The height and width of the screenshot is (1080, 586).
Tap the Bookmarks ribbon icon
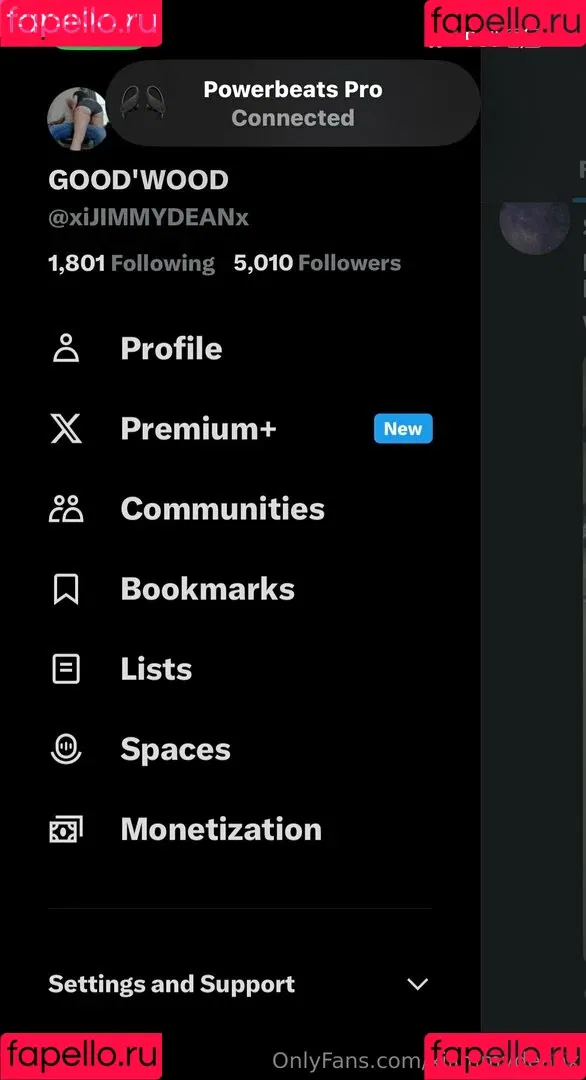[66, 590]
